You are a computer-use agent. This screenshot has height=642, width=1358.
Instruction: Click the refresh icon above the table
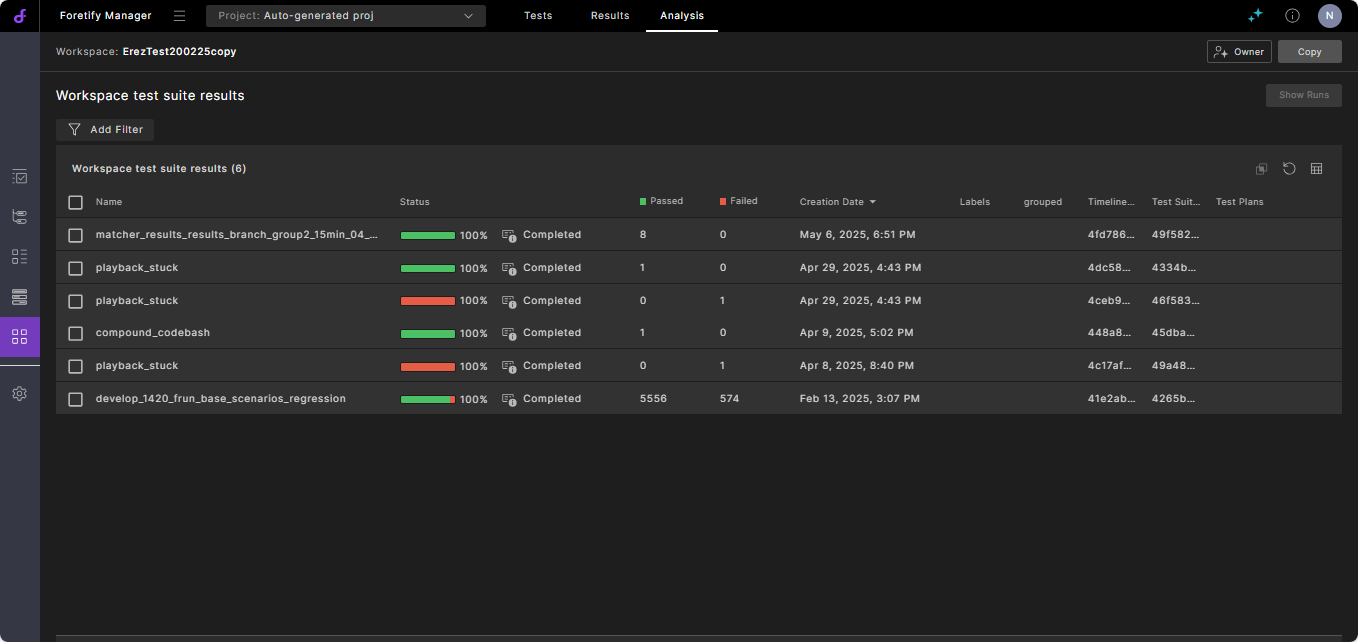coord(1289,169)
